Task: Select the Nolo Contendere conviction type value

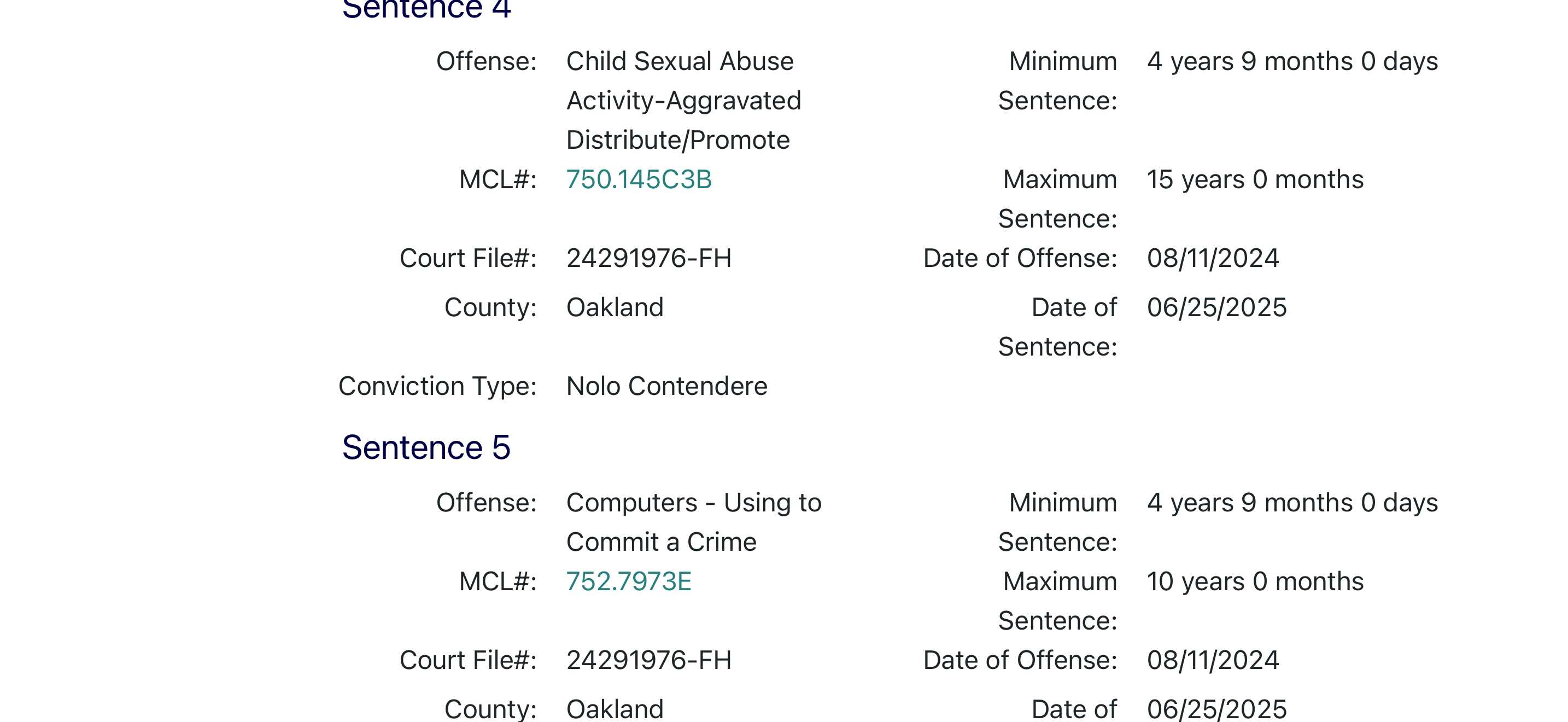Action: pos(666,386)
